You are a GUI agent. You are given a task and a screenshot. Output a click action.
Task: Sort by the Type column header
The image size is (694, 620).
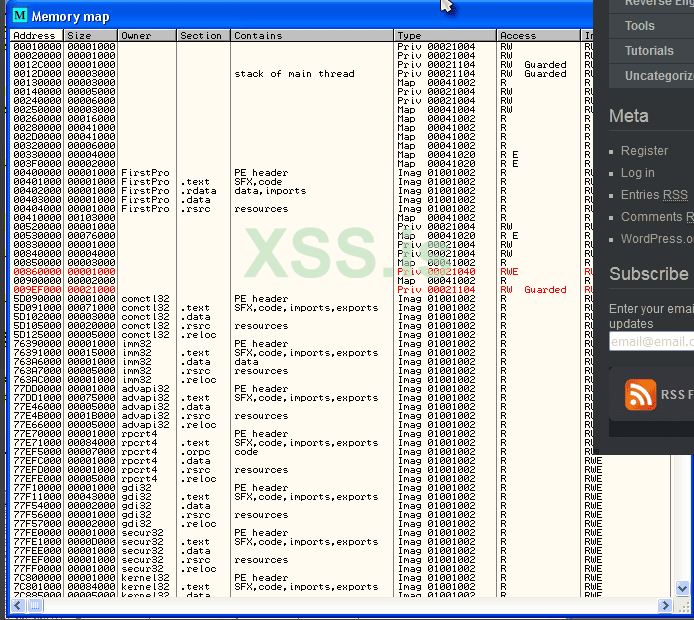pos(445,35)
